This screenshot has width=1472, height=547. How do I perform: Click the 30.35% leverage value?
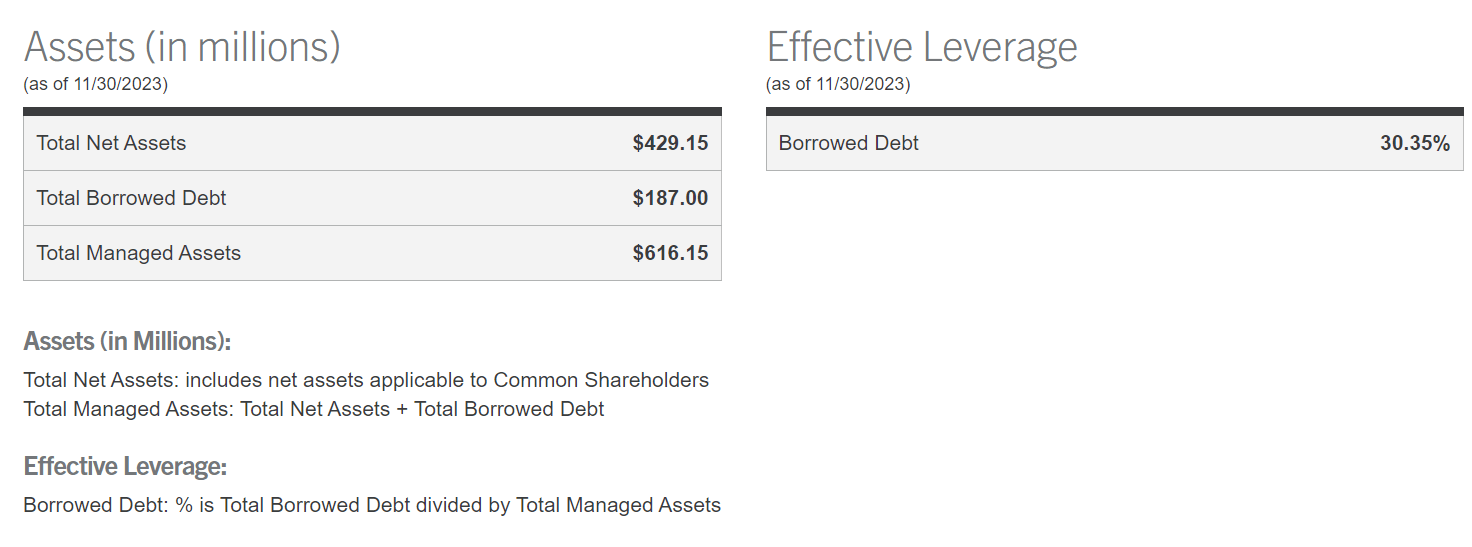point(1414,143)
